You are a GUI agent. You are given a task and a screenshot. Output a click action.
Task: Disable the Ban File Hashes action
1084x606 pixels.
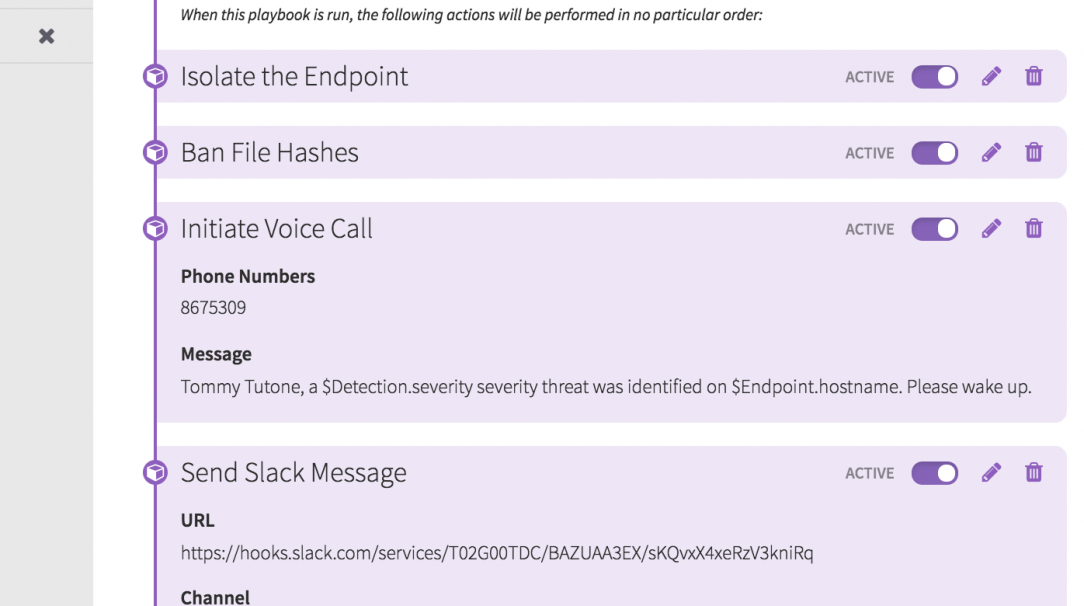click(x=934, y=153)
